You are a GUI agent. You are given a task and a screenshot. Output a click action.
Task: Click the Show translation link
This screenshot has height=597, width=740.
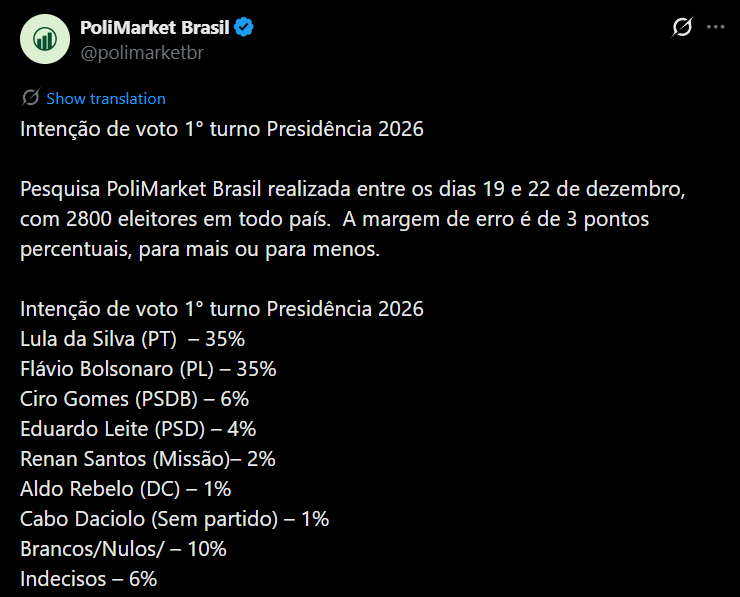click(106, 98)
